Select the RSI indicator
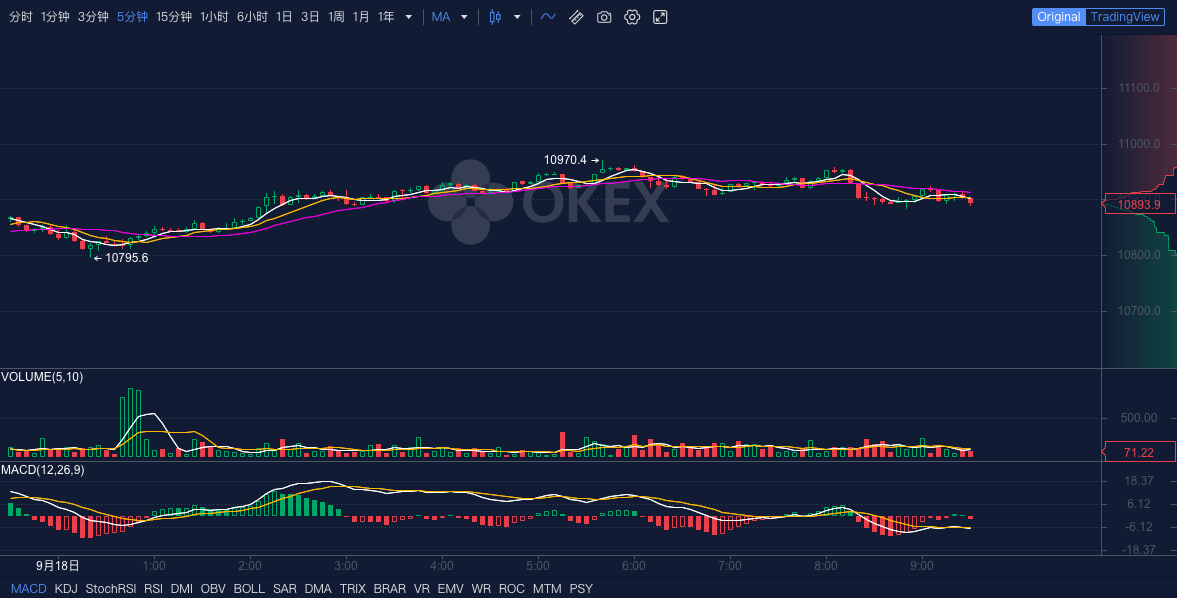The image size is (1178, 598). [x=153, y=589]
